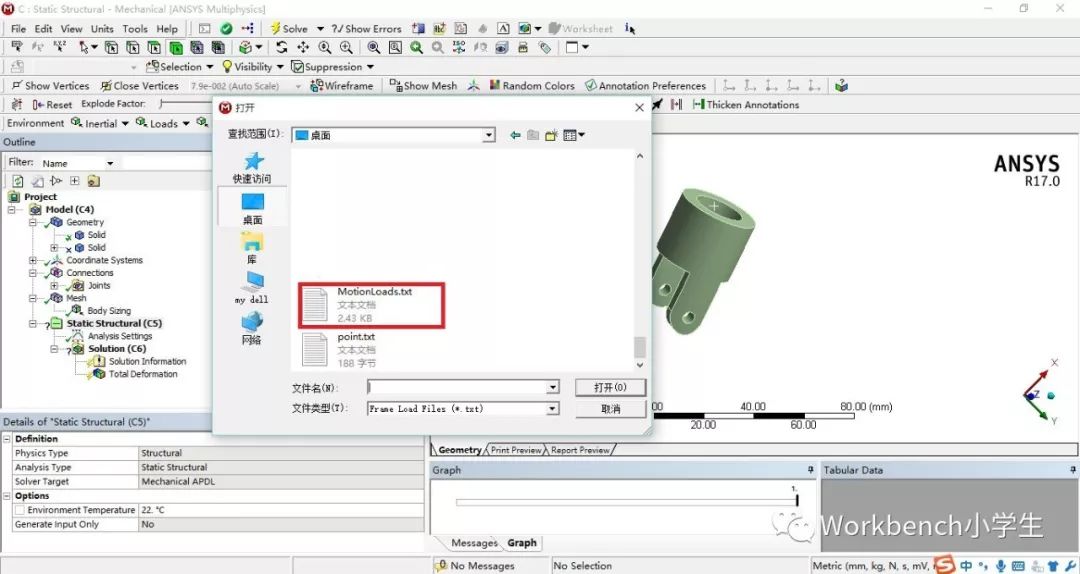Click the green checkmark toolbar icon
Viewport: 1080px width, 574px height.
pos(226,28)
